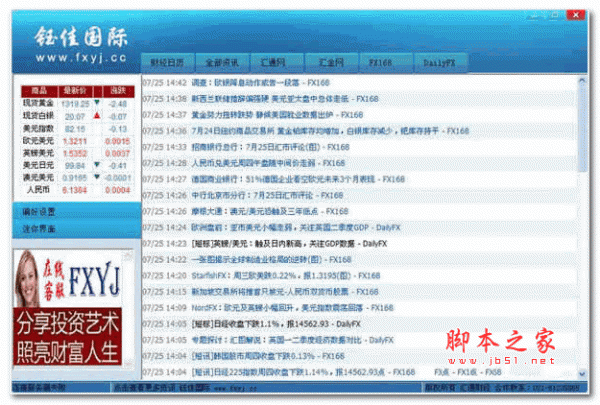Click the news list scroll-up arrow
The width and height of the screenshot is (600, 405).
(x=582, y=80)
